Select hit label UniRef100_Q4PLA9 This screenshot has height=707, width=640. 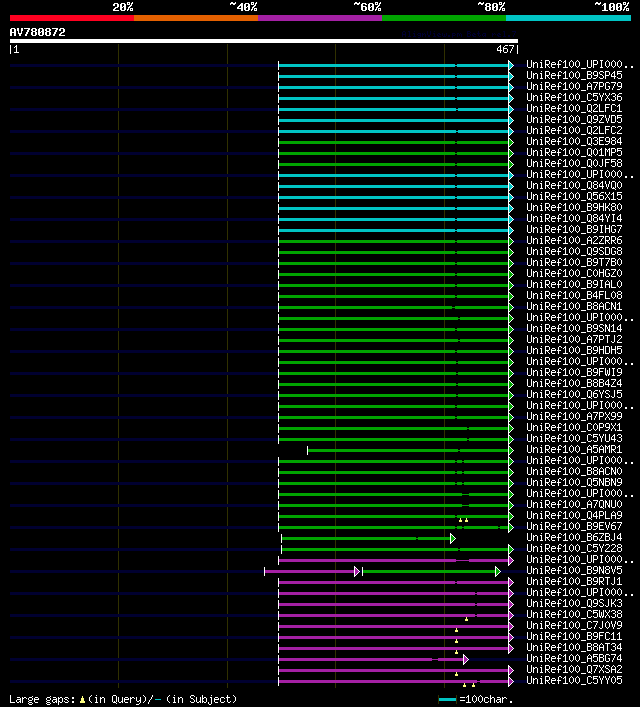pos(574,515)
